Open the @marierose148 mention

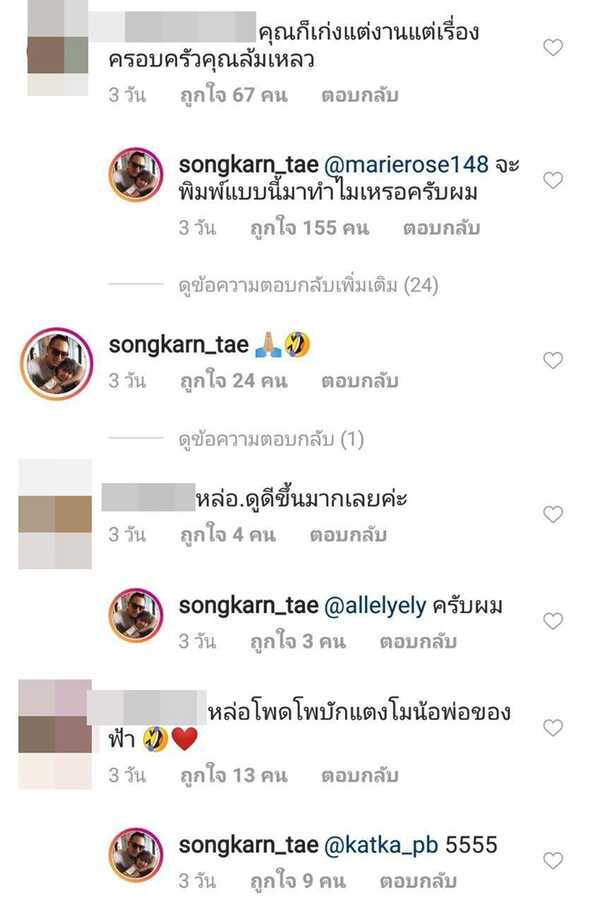click(406, 165)
